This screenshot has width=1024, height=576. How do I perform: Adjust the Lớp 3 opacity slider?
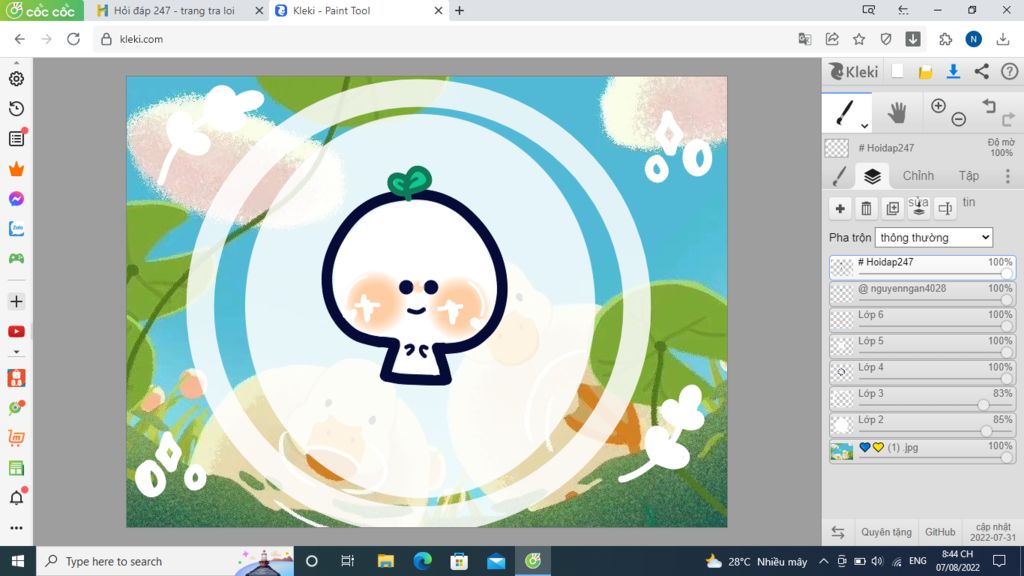click(983, 405)
